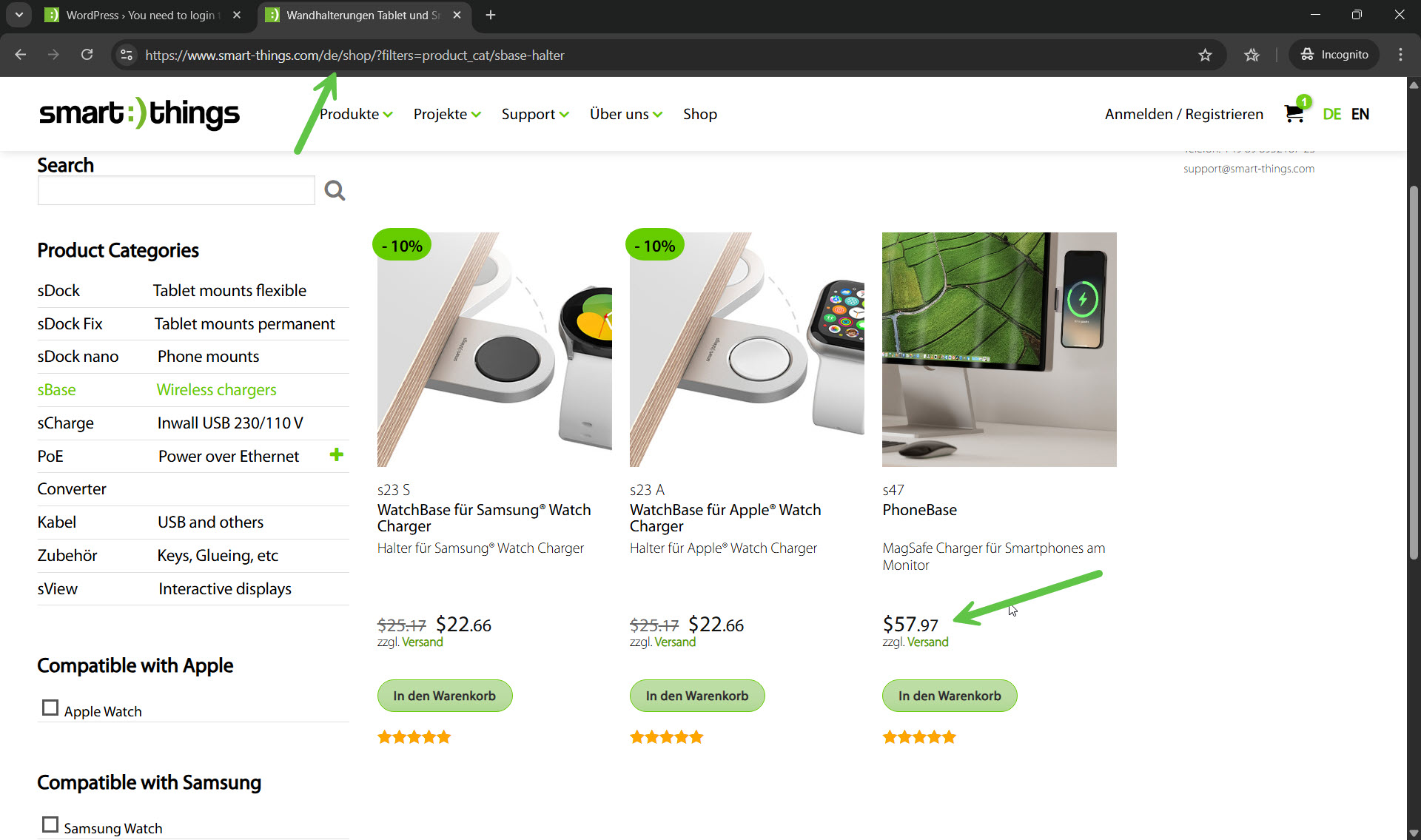Open the Apple WatchBase product image
1421x840 pixels.
pyautogui.click(x=747, y=349)
